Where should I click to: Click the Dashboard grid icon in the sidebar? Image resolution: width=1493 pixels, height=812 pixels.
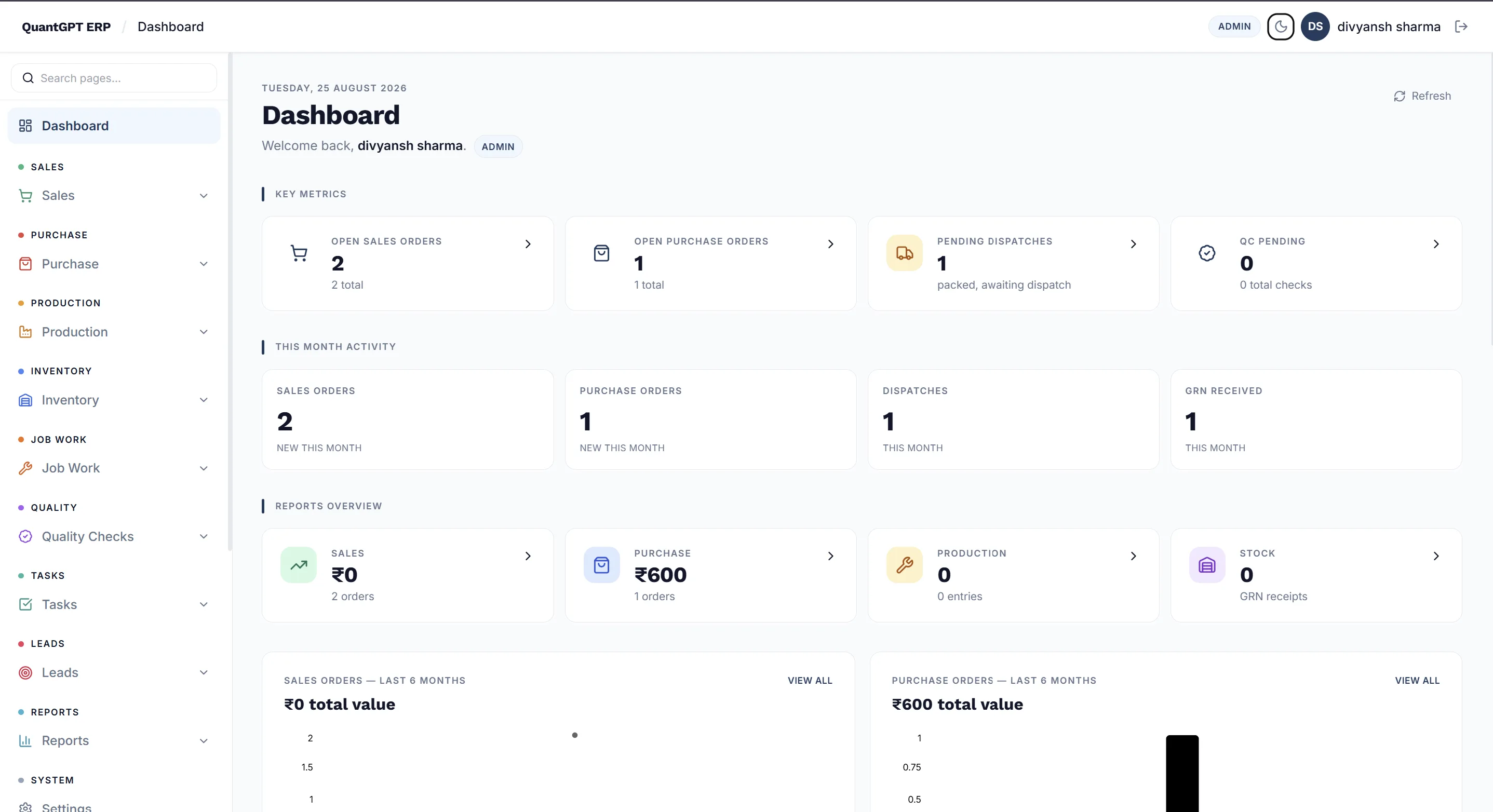pos(25,126)
